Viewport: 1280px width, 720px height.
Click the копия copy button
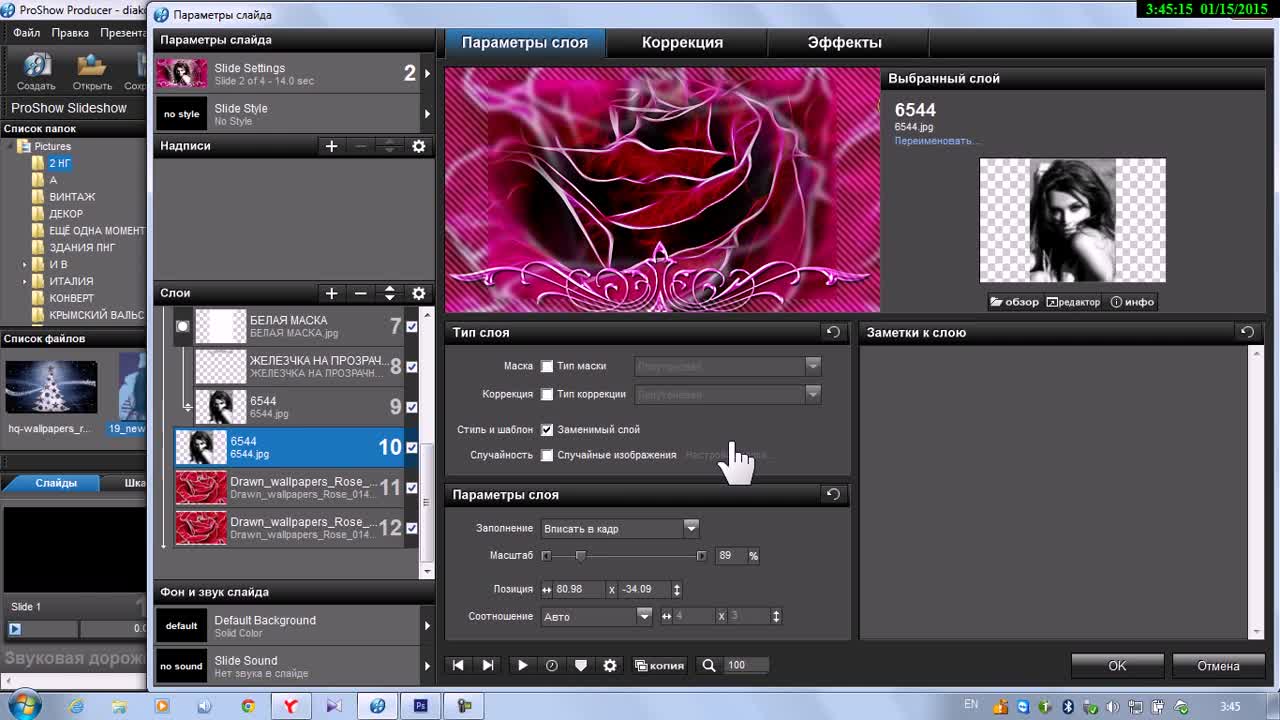coord(659,665)
